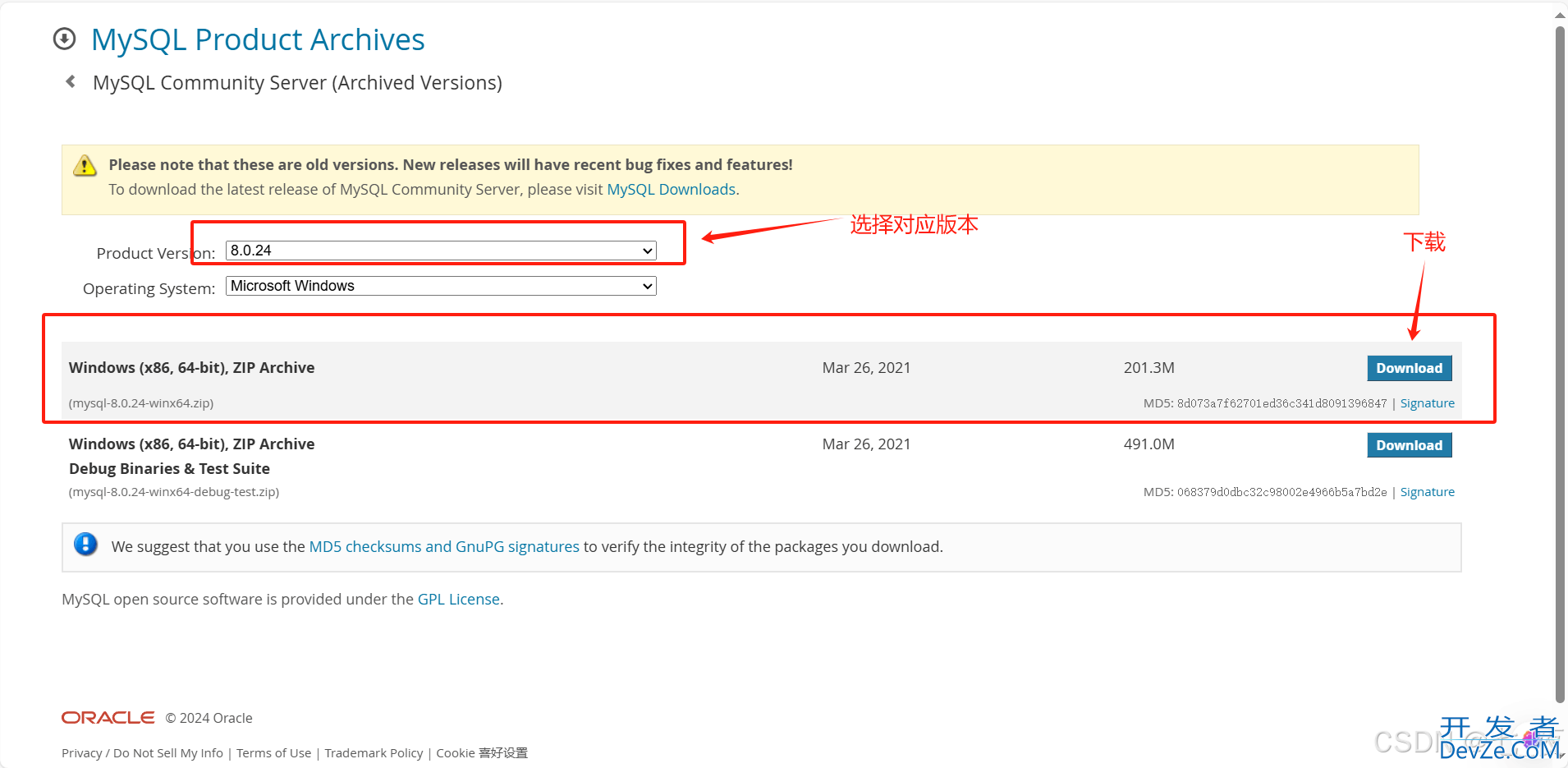The width and height of the screenshot is (1568, 768).
Task: Click the blue information exclamation icon
Action: [85, 544]
